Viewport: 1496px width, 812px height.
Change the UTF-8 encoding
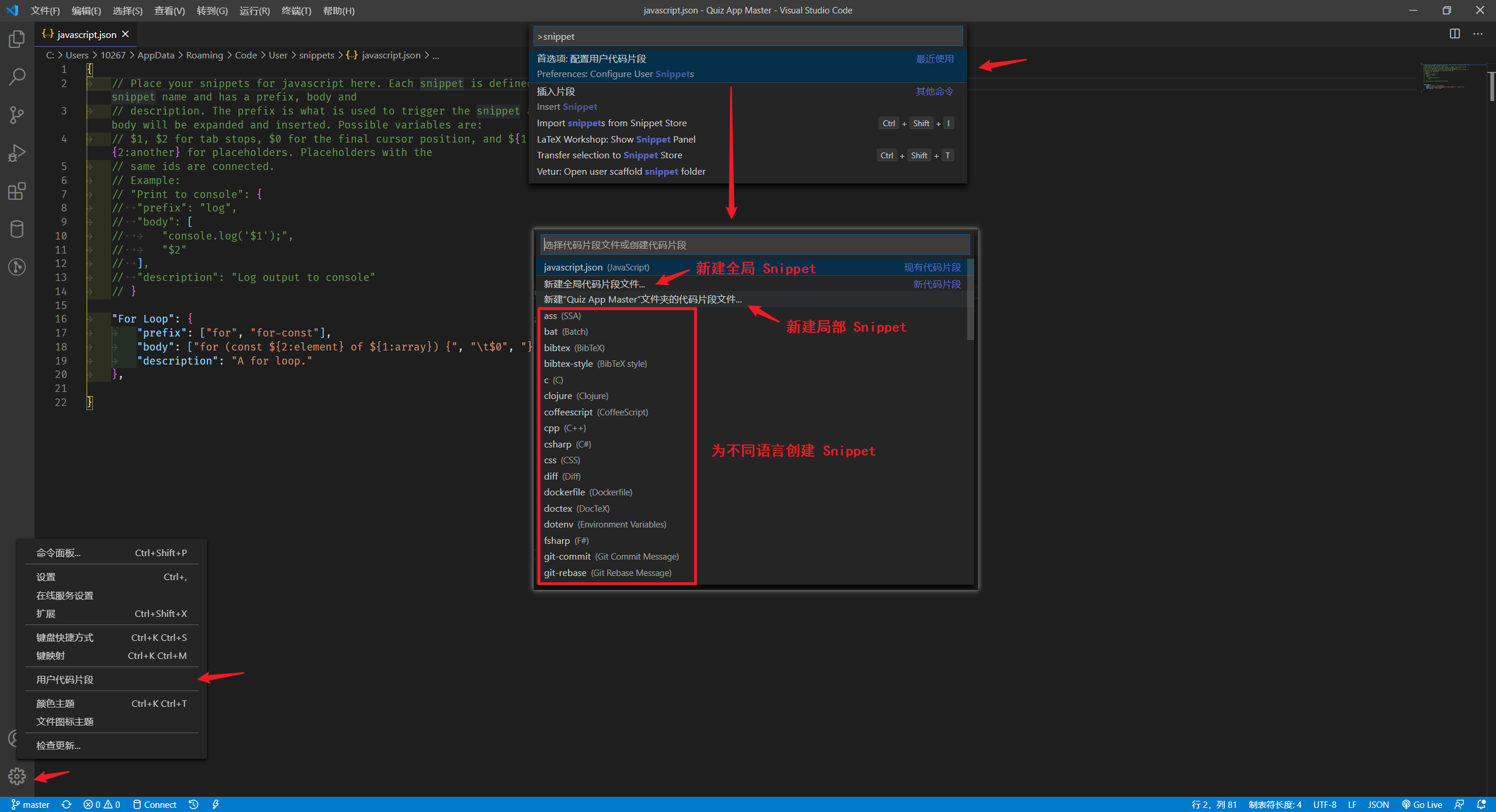click(1325, 804)
